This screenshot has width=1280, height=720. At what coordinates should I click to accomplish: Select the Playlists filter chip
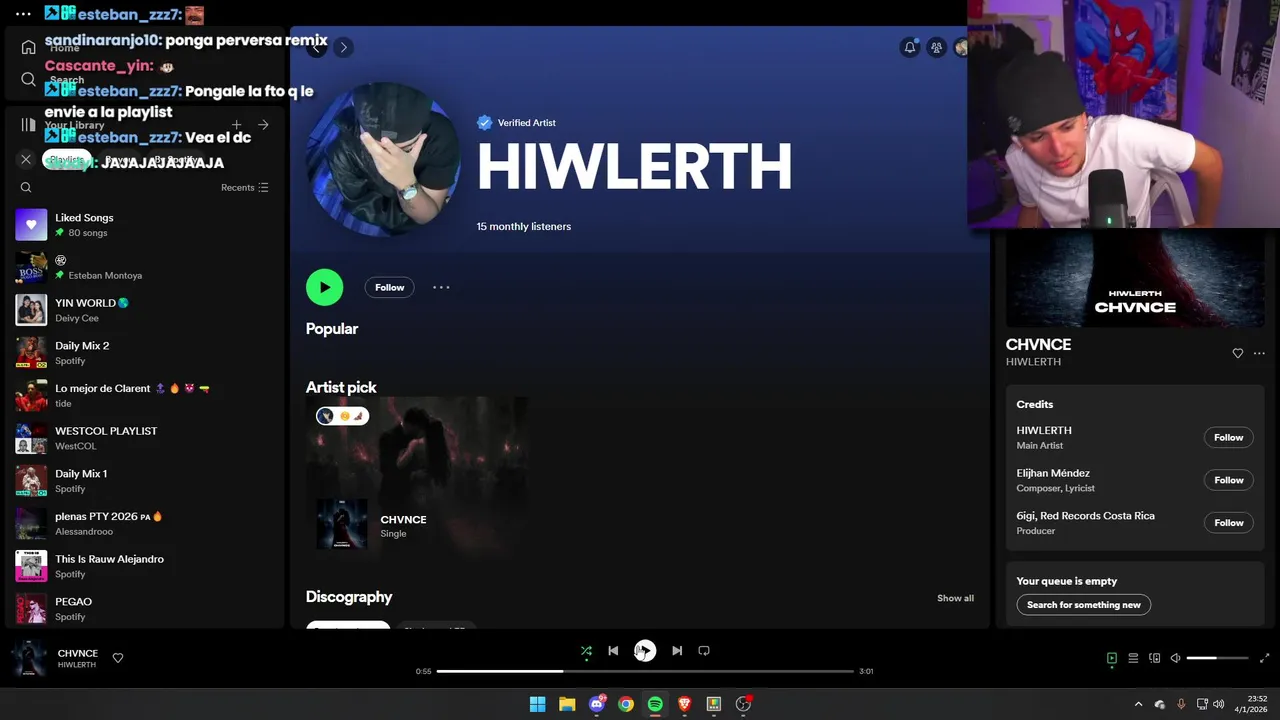[66, 160]
